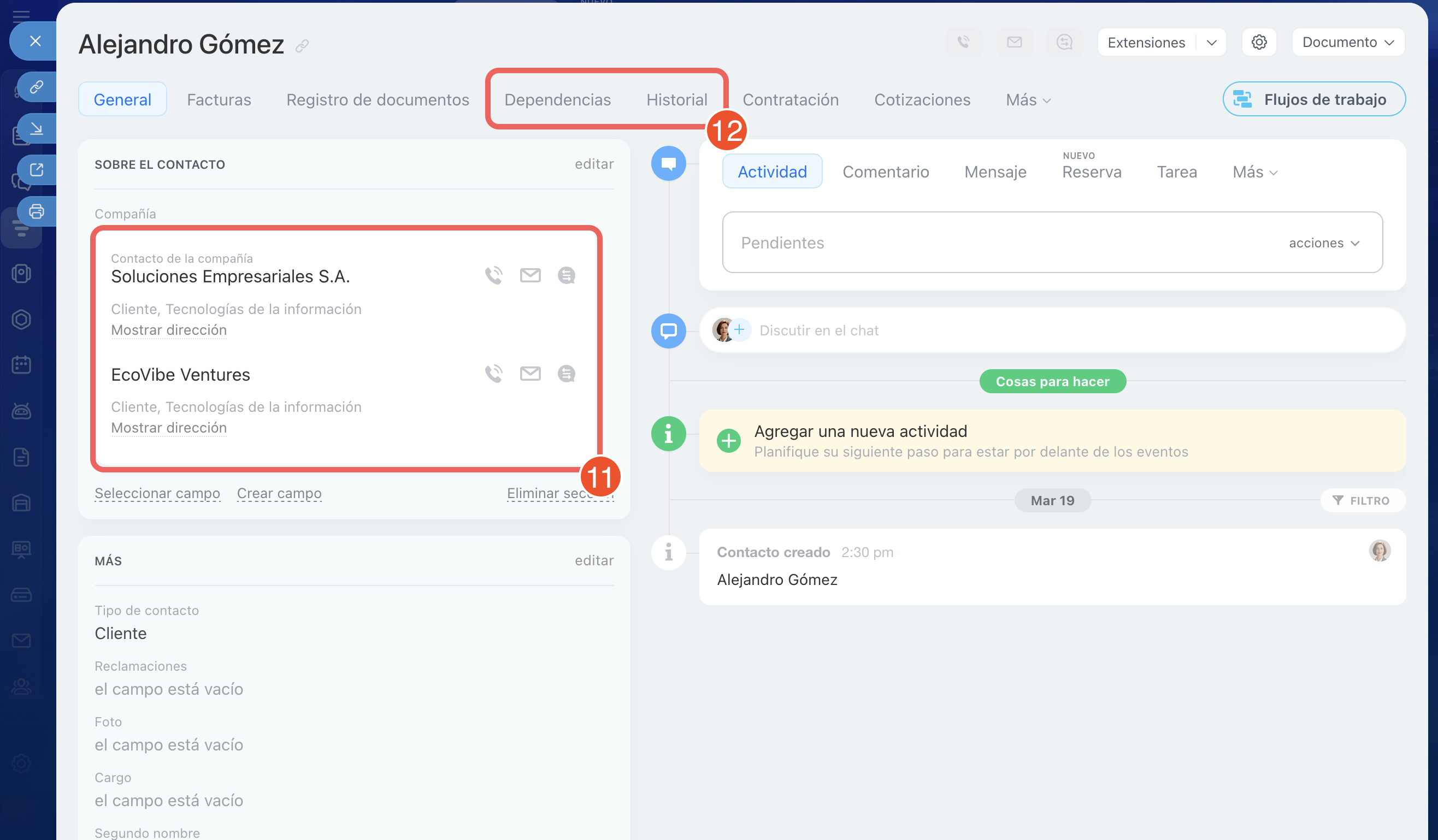Switch to the Facturas tab
The width and height of the screenshot is (1438, 840).
pos(219,100)
